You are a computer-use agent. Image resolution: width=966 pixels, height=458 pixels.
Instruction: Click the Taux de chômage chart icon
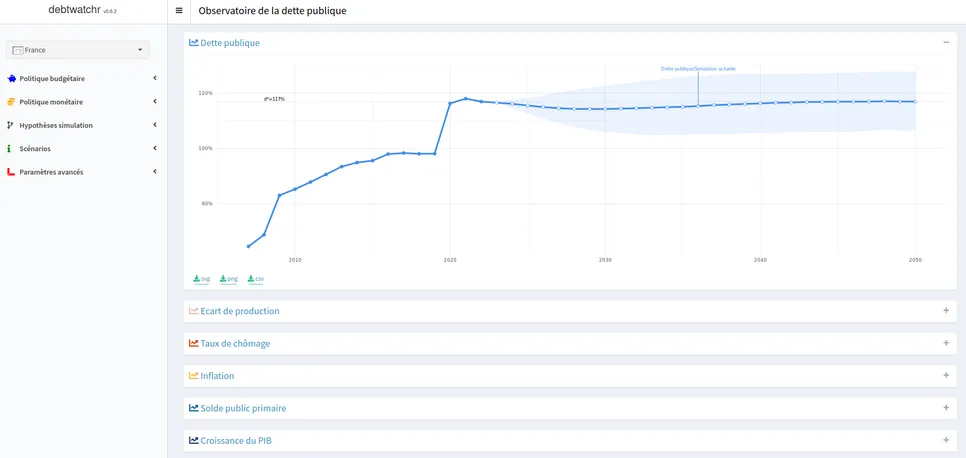pos(193,343)
